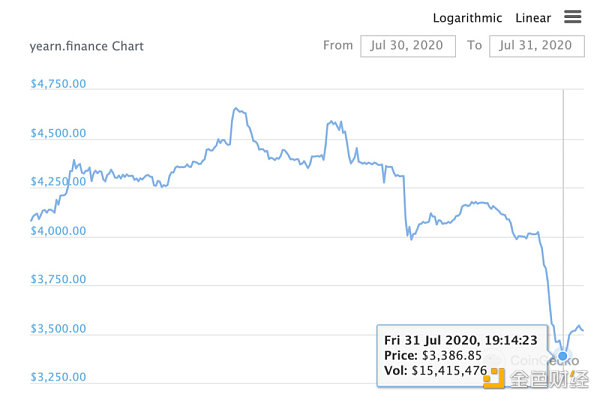Click the highlighted blue data point marker
The image size is (600, 400).
click(x=563, y=356)
